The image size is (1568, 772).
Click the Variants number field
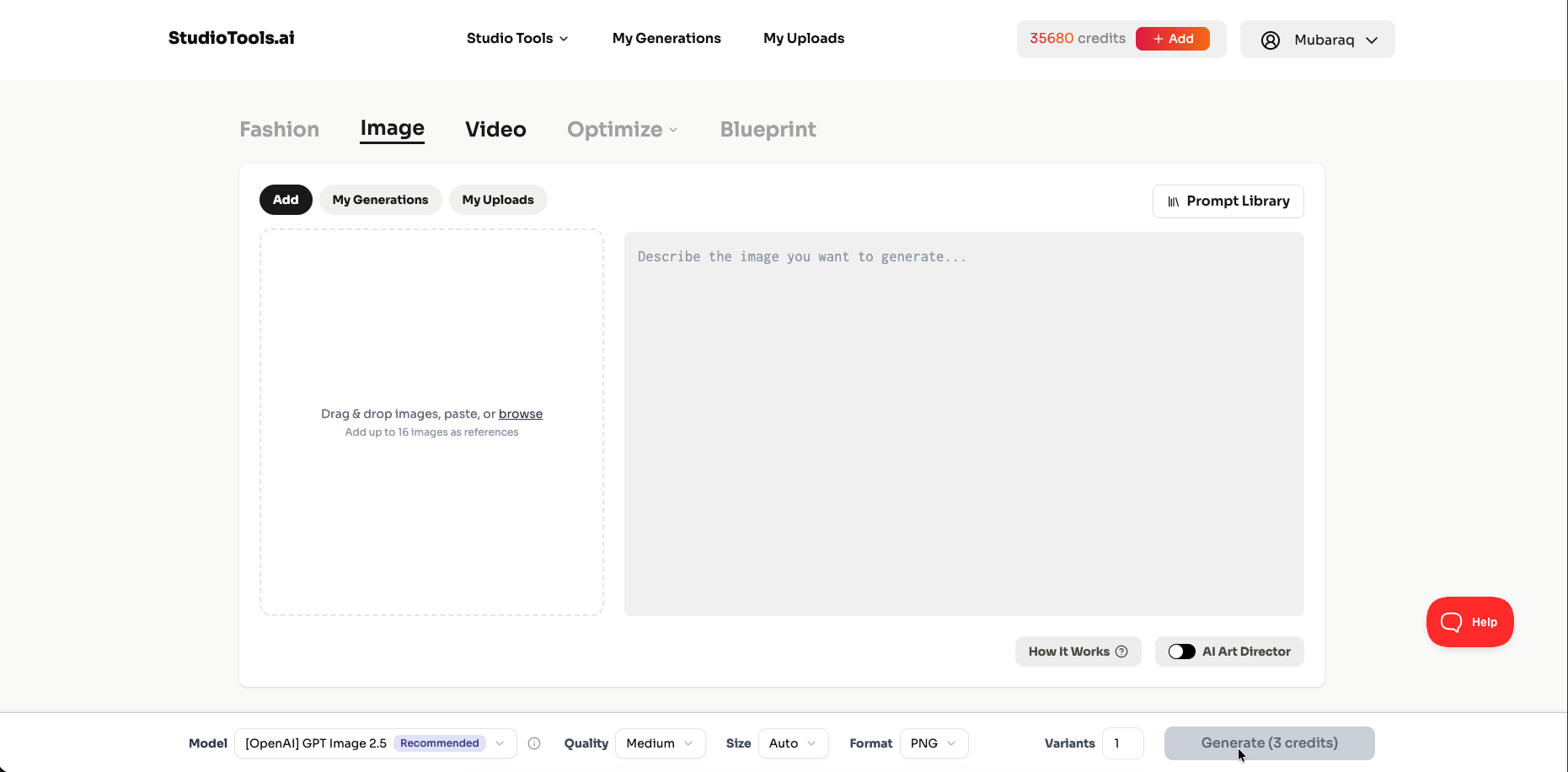pyautogui.click(x=1123, y=743)
